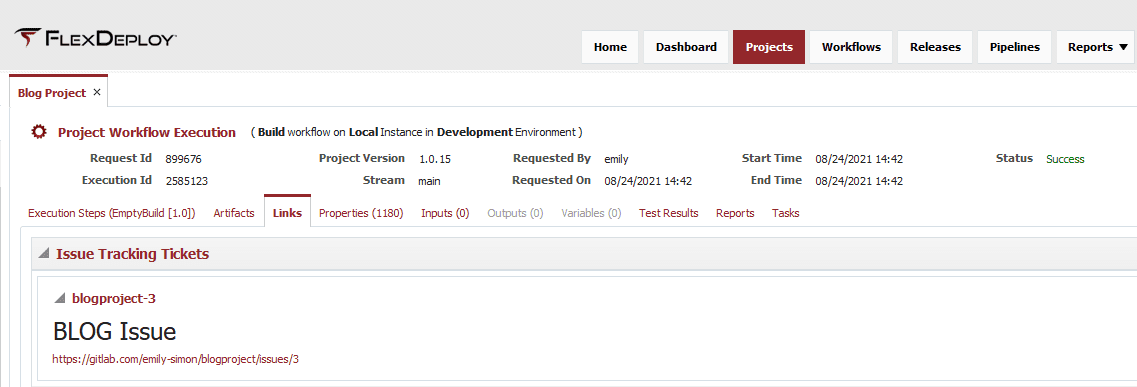Go to the Home page
The image size is (1137, 387).
coord(610,47)
